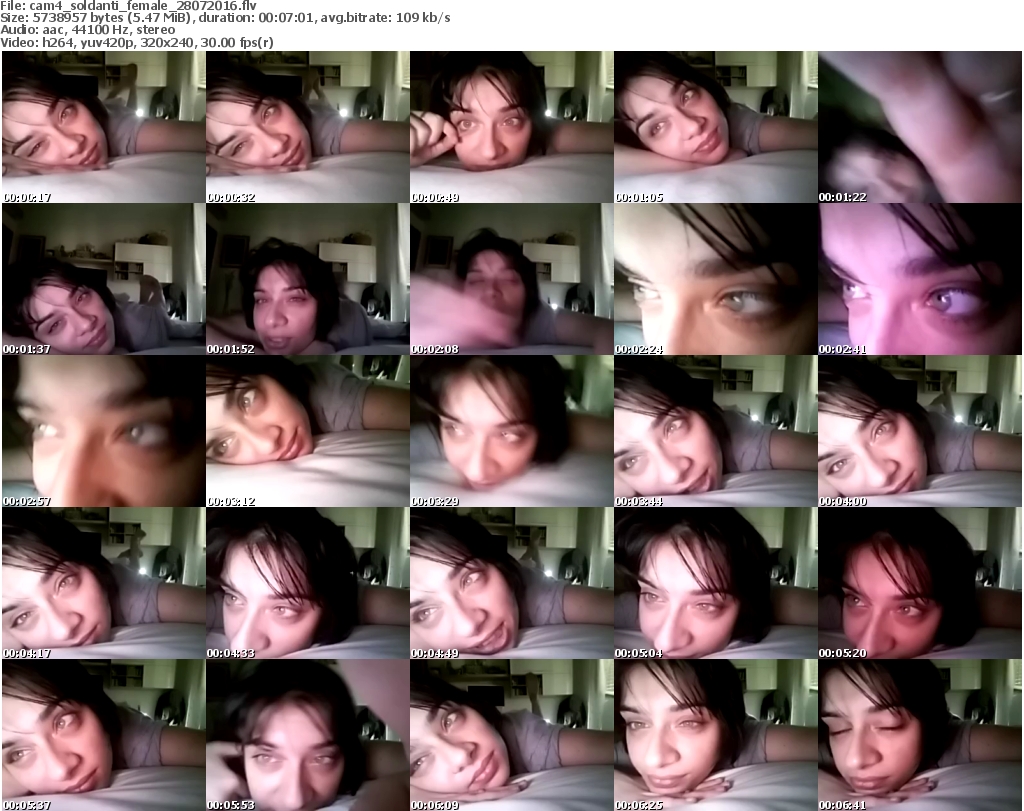Select the thumbnail stamped 00:03:12
Image resolution: width=1024 pixels, height=811 pixels.
[x=308, y=432]
